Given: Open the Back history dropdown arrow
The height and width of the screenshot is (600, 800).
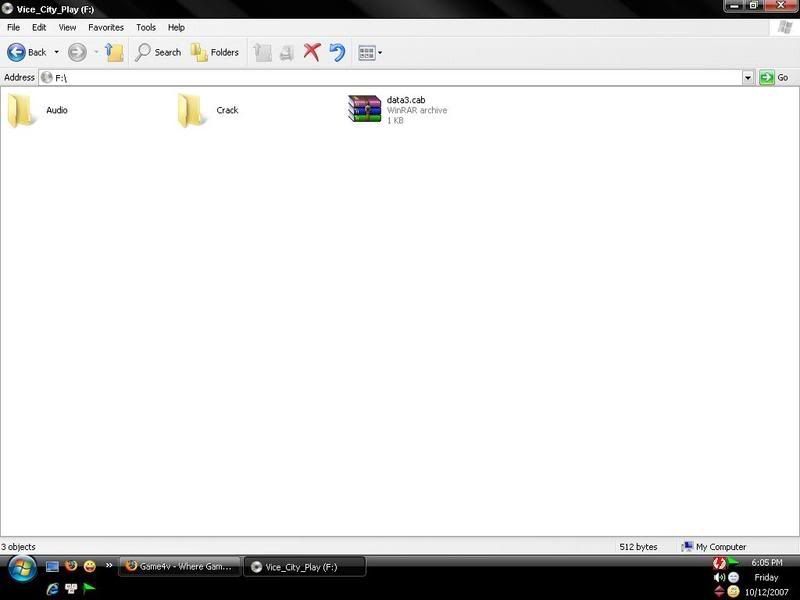Looking at the screenshot, I should (56, 52).
